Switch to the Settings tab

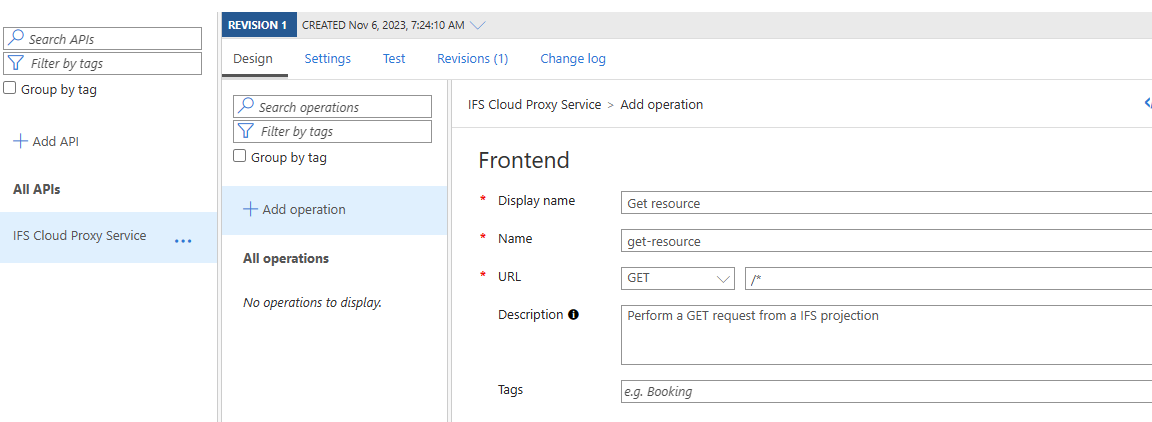point(327,59)
